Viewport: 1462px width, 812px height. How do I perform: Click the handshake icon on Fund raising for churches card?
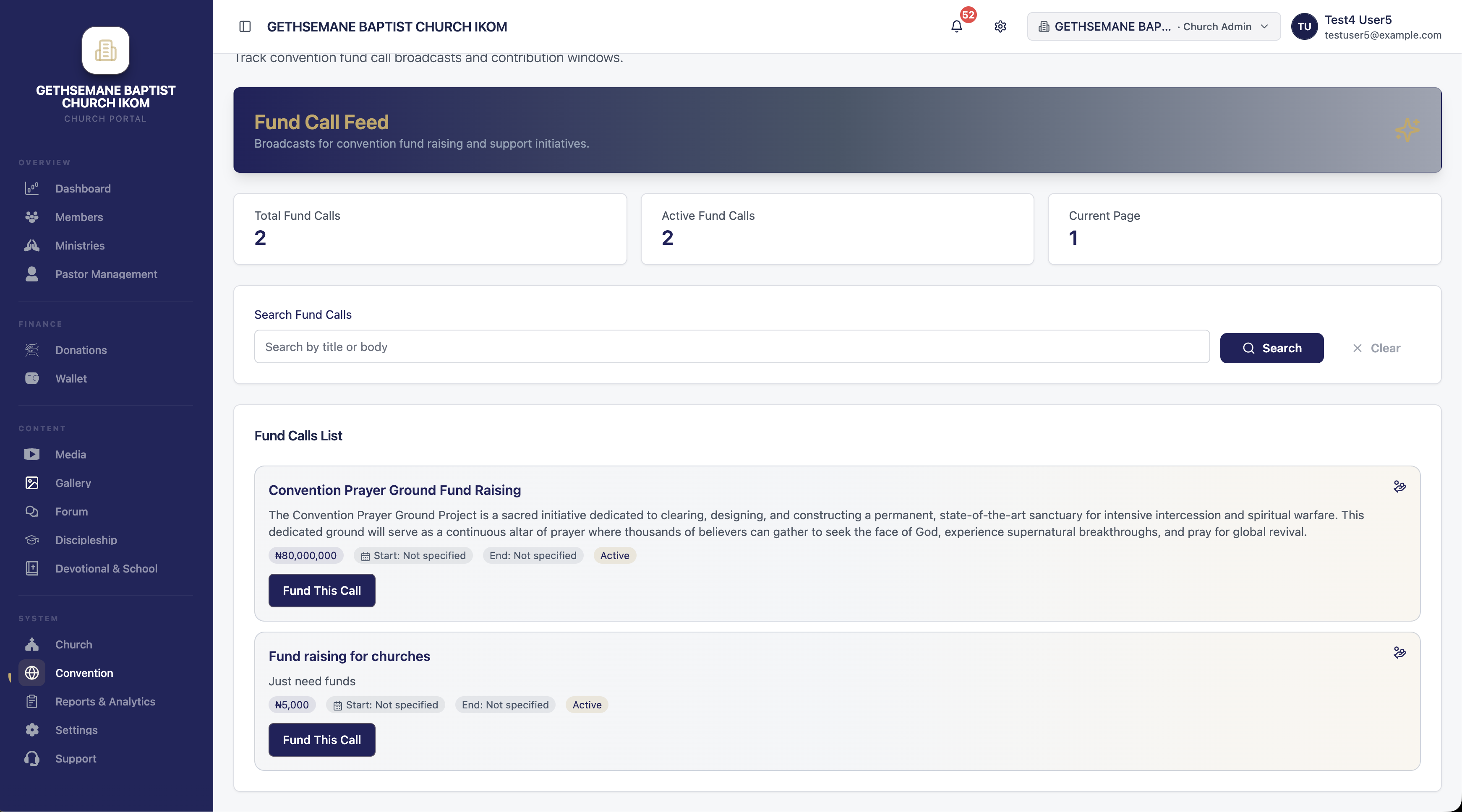pyautogui.click(x=1399, y=653)
